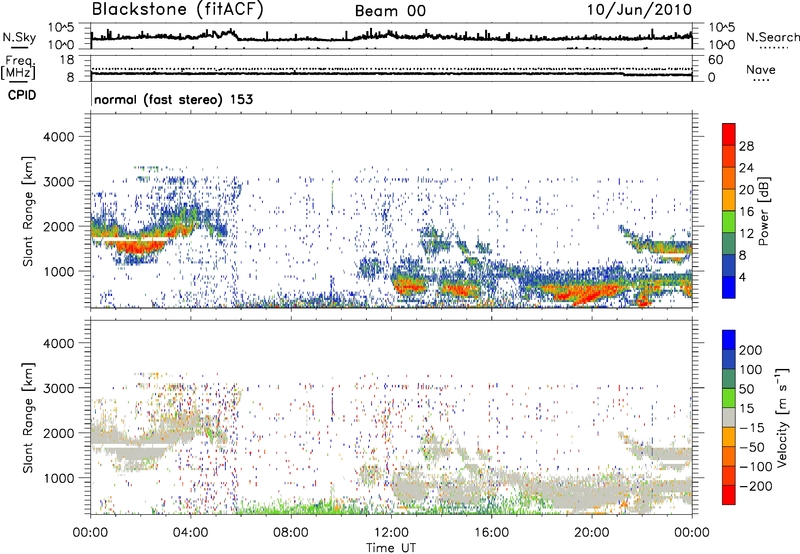Click the 1000 tick on velocity panel axis
The image size is (800, 554).
(x=58, y=478)
